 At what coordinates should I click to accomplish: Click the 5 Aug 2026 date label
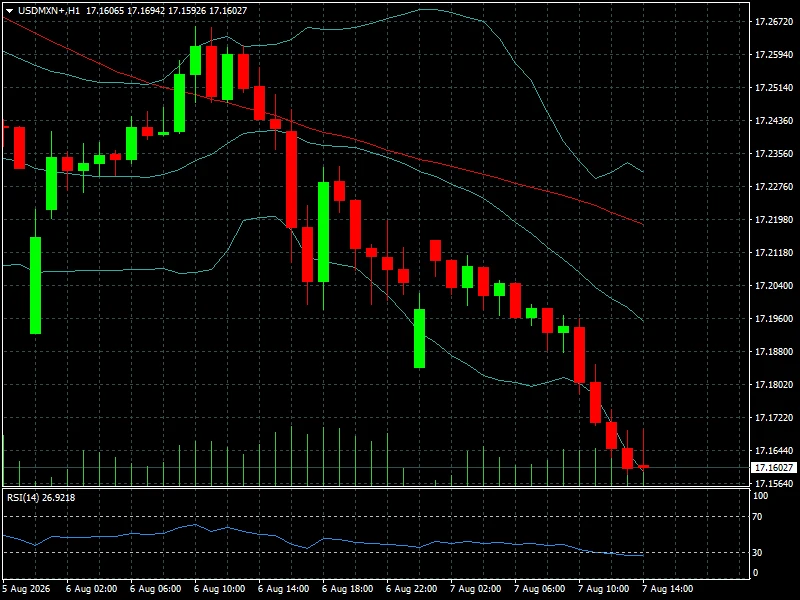point(27,589)
